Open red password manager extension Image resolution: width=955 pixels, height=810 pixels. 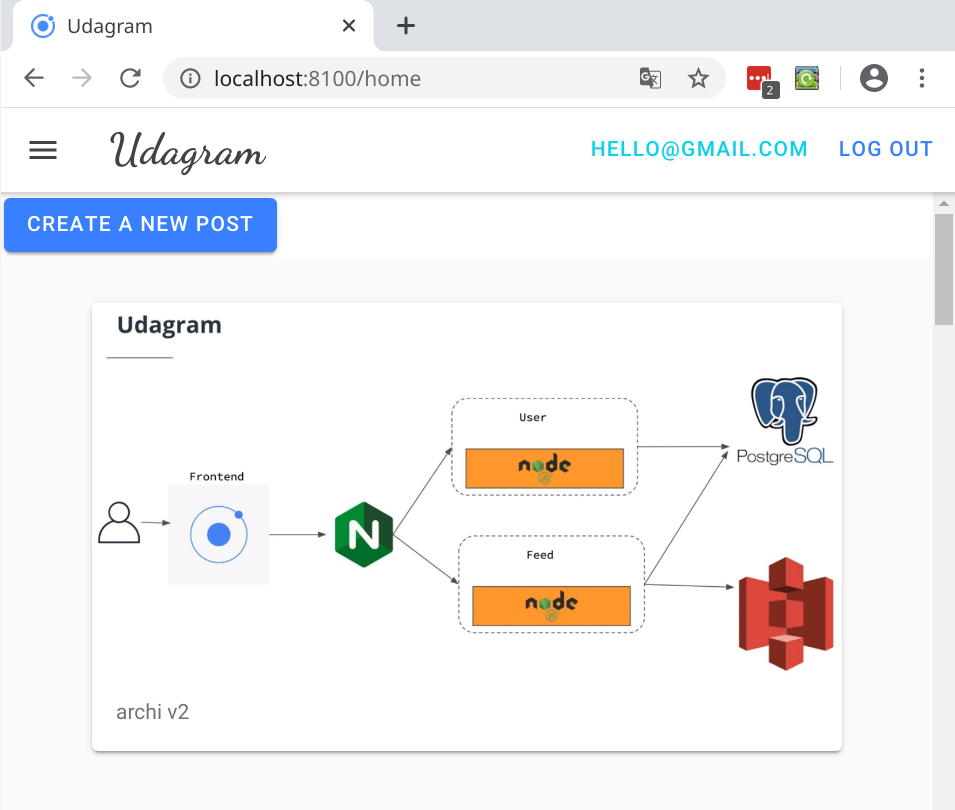click(x=761, y=80)
